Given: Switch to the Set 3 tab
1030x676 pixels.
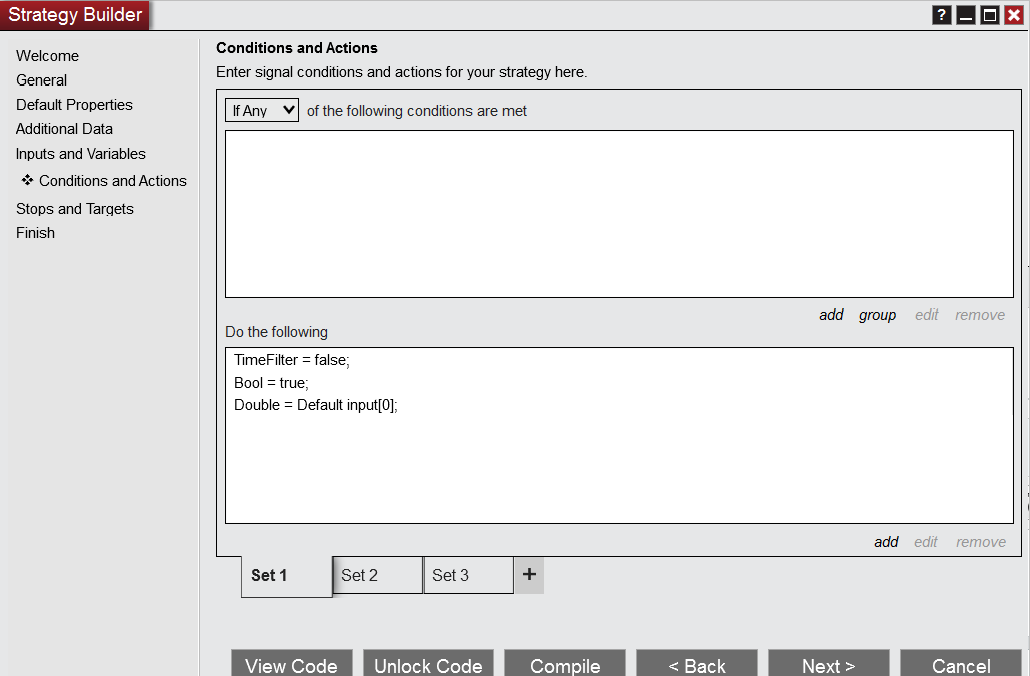Looking at the screenshot, I should point(468,575).
